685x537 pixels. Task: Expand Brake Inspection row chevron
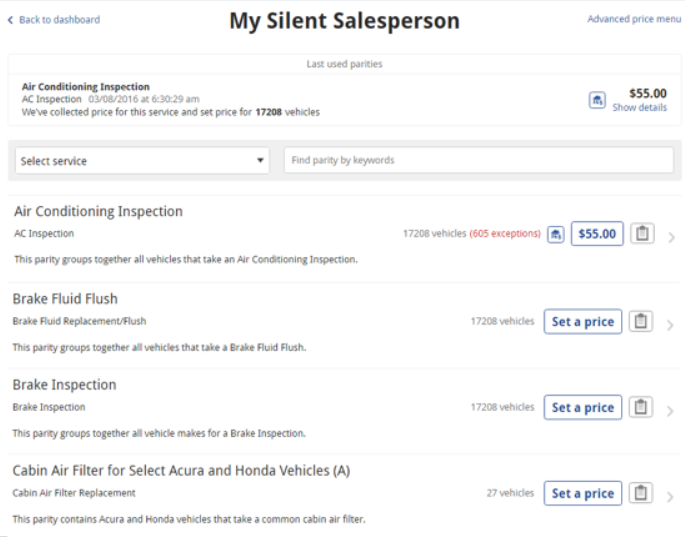tap(670, 411)
